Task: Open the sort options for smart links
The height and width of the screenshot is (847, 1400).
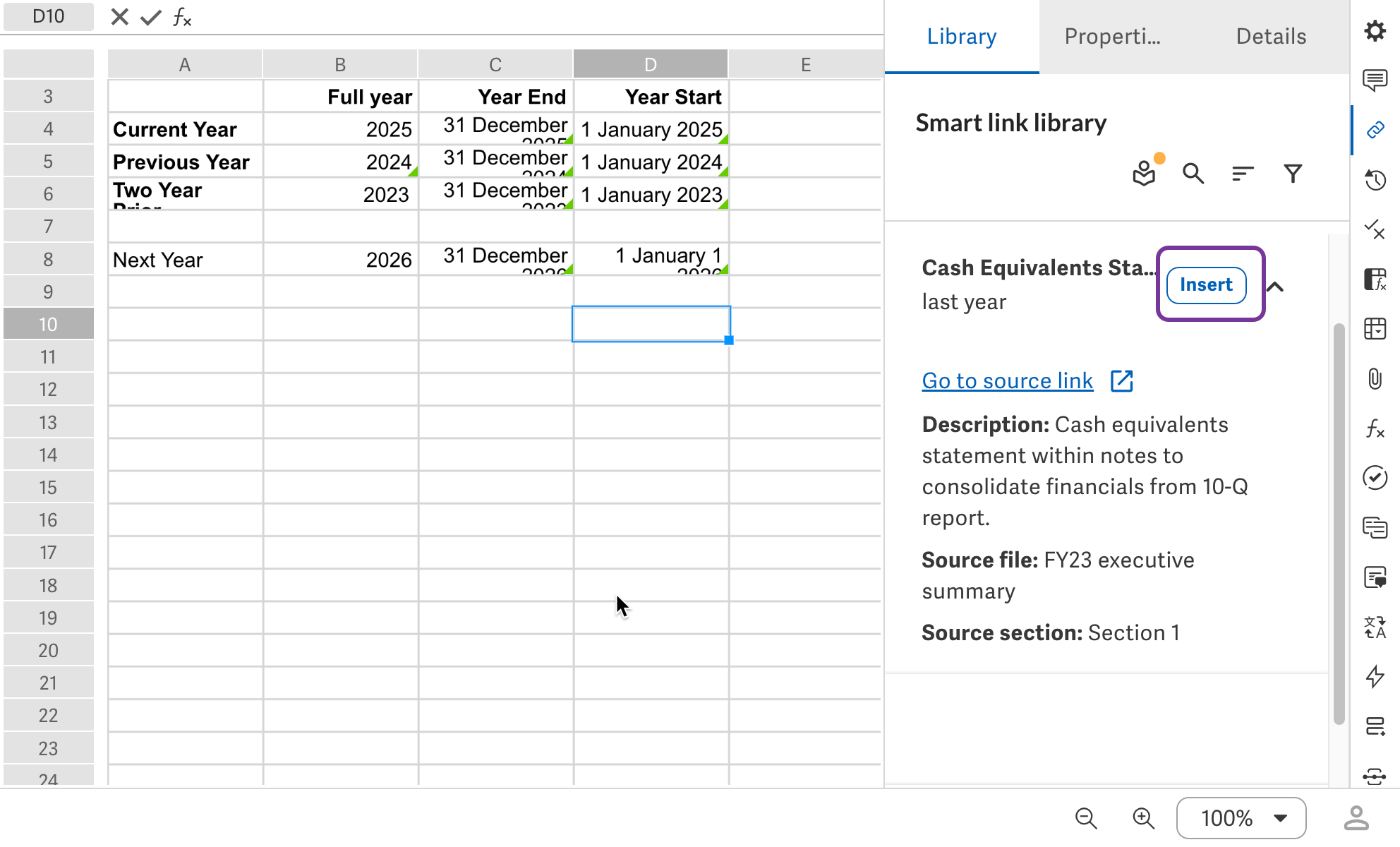Action: pos(1242,173)
